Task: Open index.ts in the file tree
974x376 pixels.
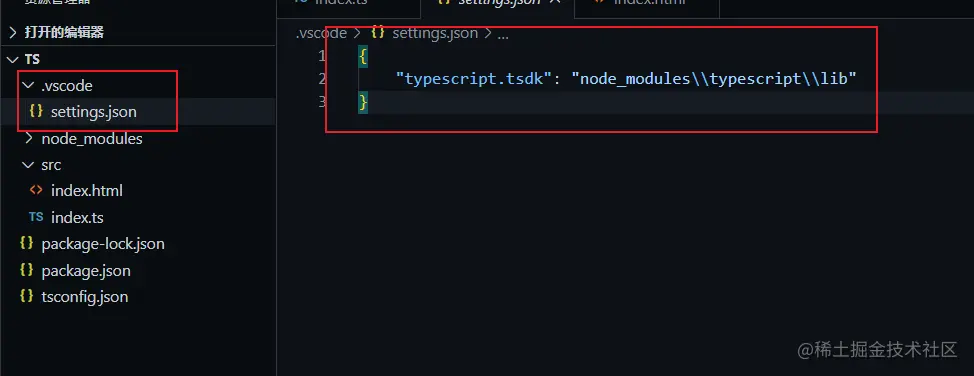Action: [77, 218]
